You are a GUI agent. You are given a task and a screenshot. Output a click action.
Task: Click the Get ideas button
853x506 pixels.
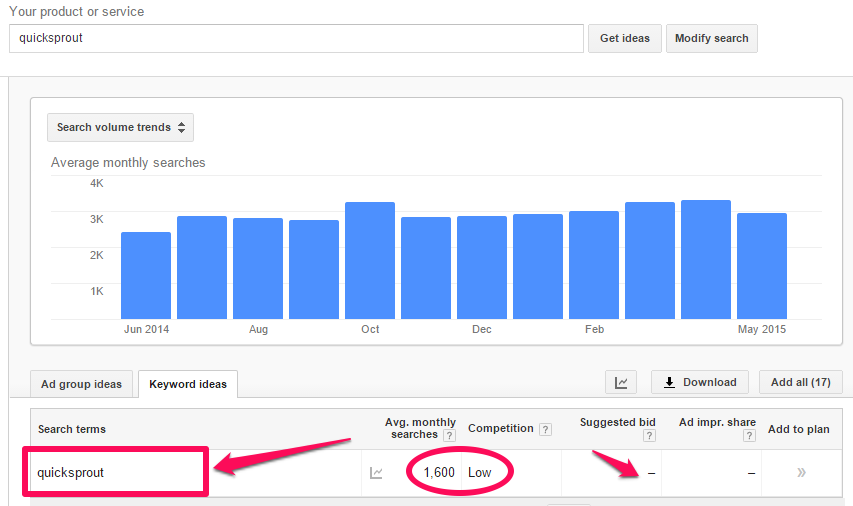625,39
